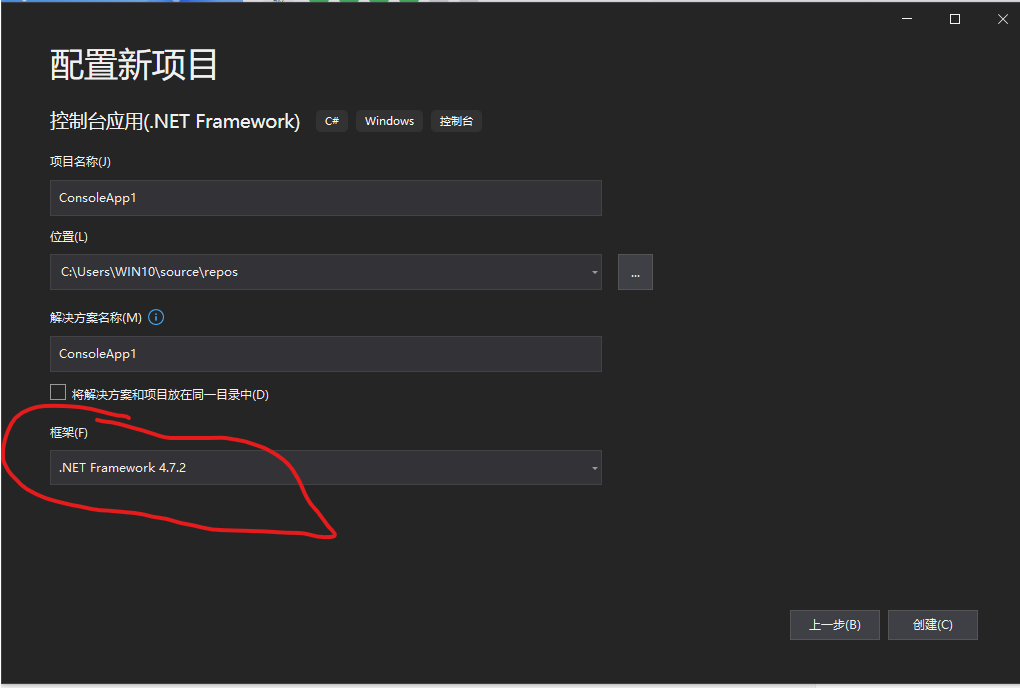Click the 框架(F) label
1020x688 pixels.
(x=69, y=432)
